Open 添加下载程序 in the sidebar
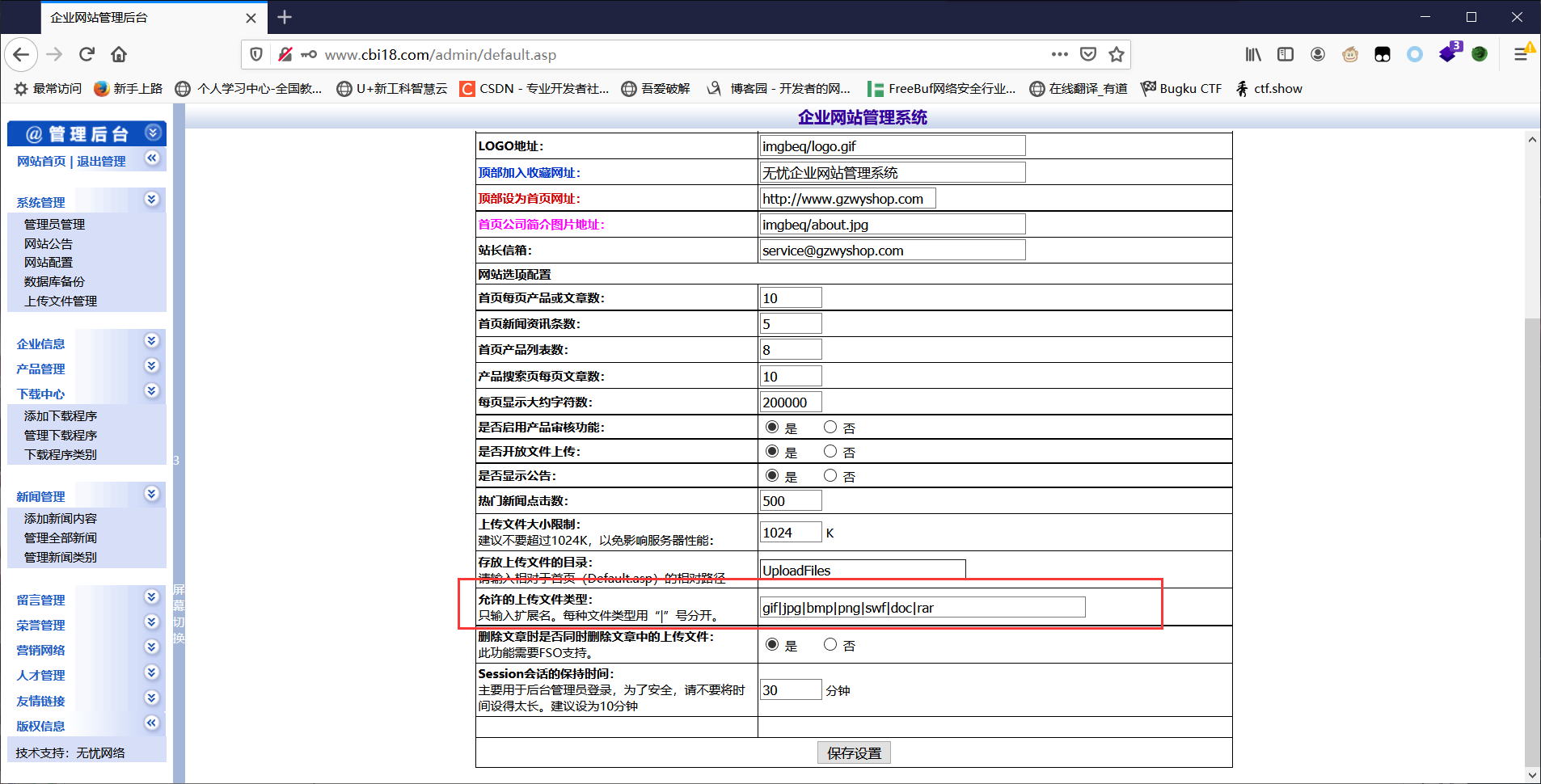Image resolution: width=1541 pixels, height=784 pixels. [61, 415]
